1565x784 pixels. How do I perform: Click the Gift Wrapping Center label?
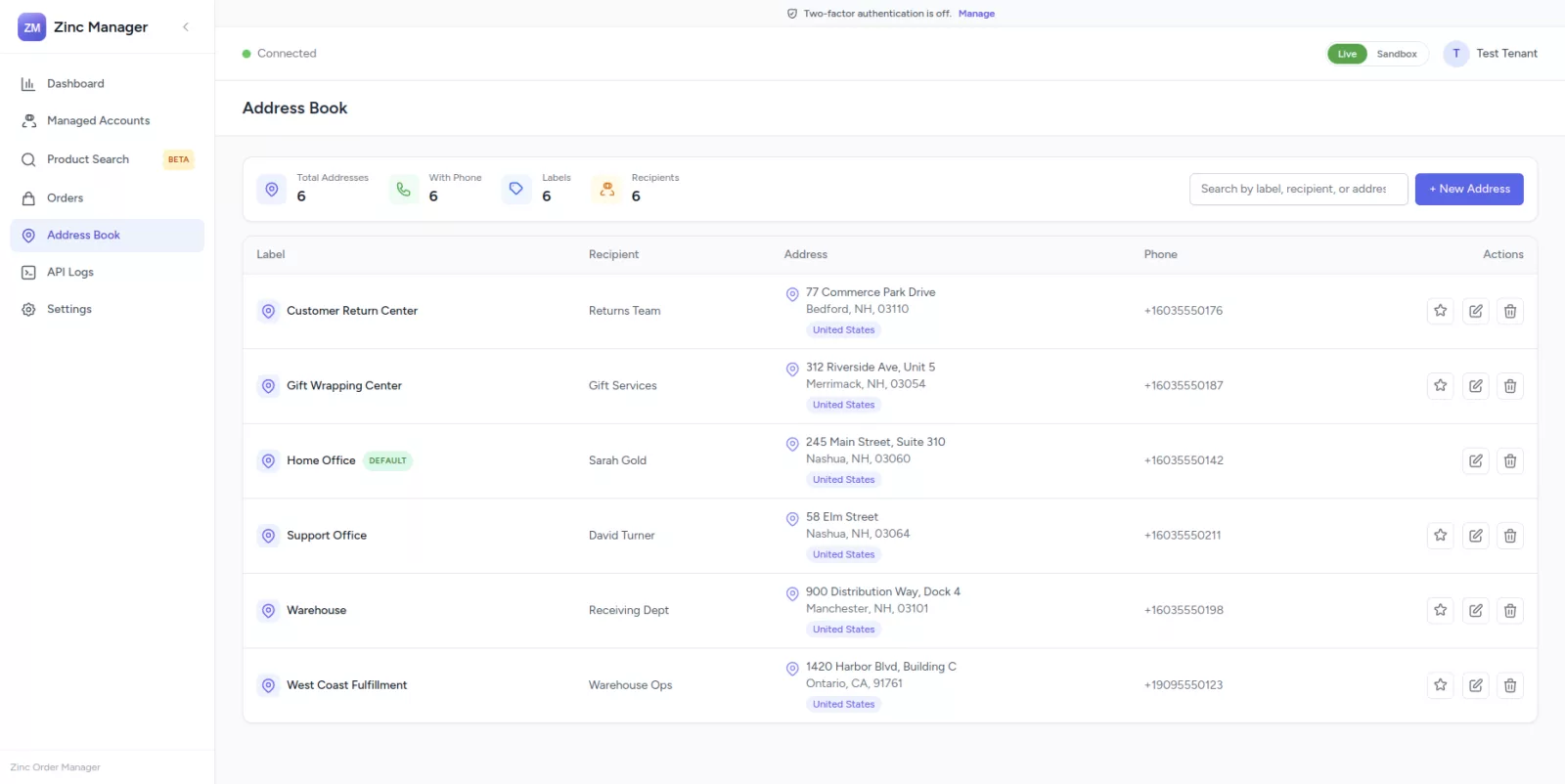click(344, 386)
